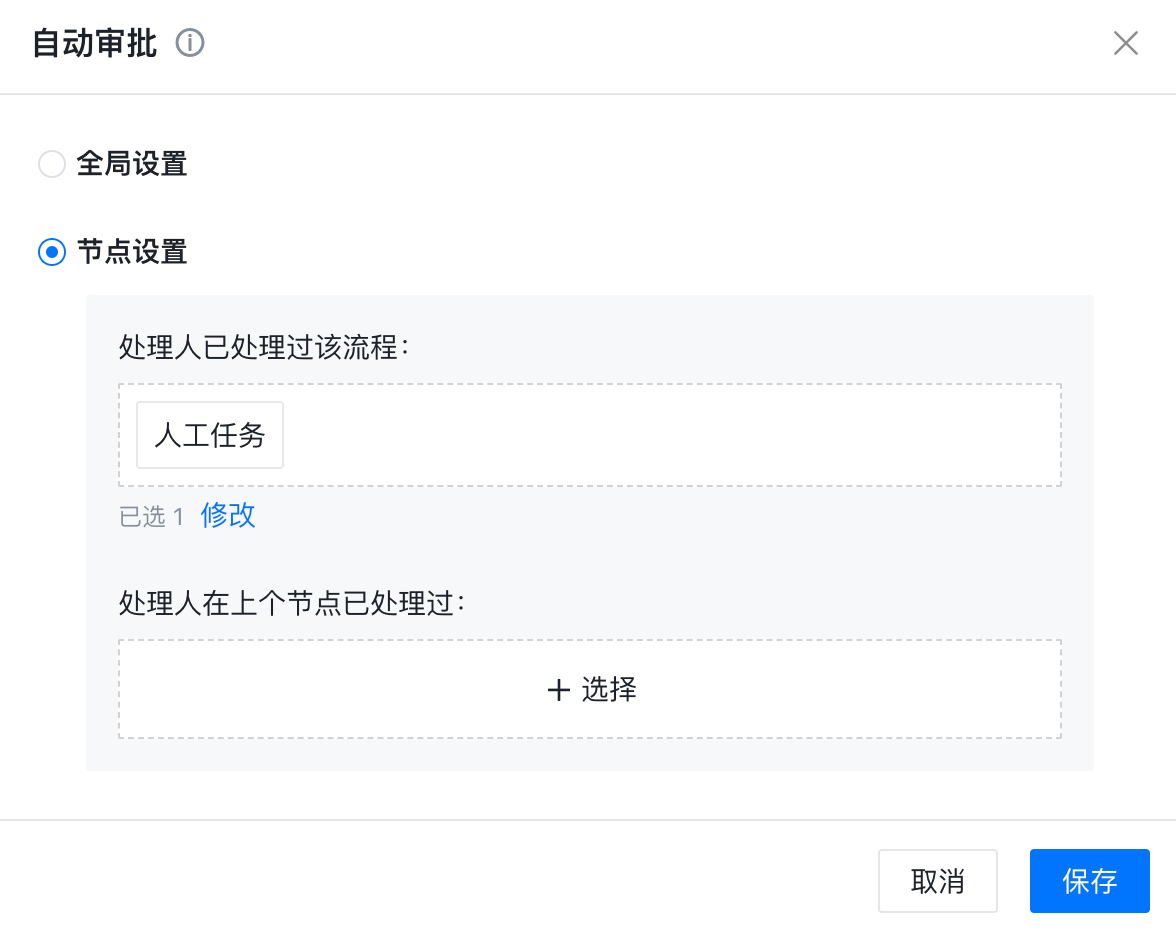Click the 节点设置 label text
This screenshot has height=930, width=1176.
(132, 252)
